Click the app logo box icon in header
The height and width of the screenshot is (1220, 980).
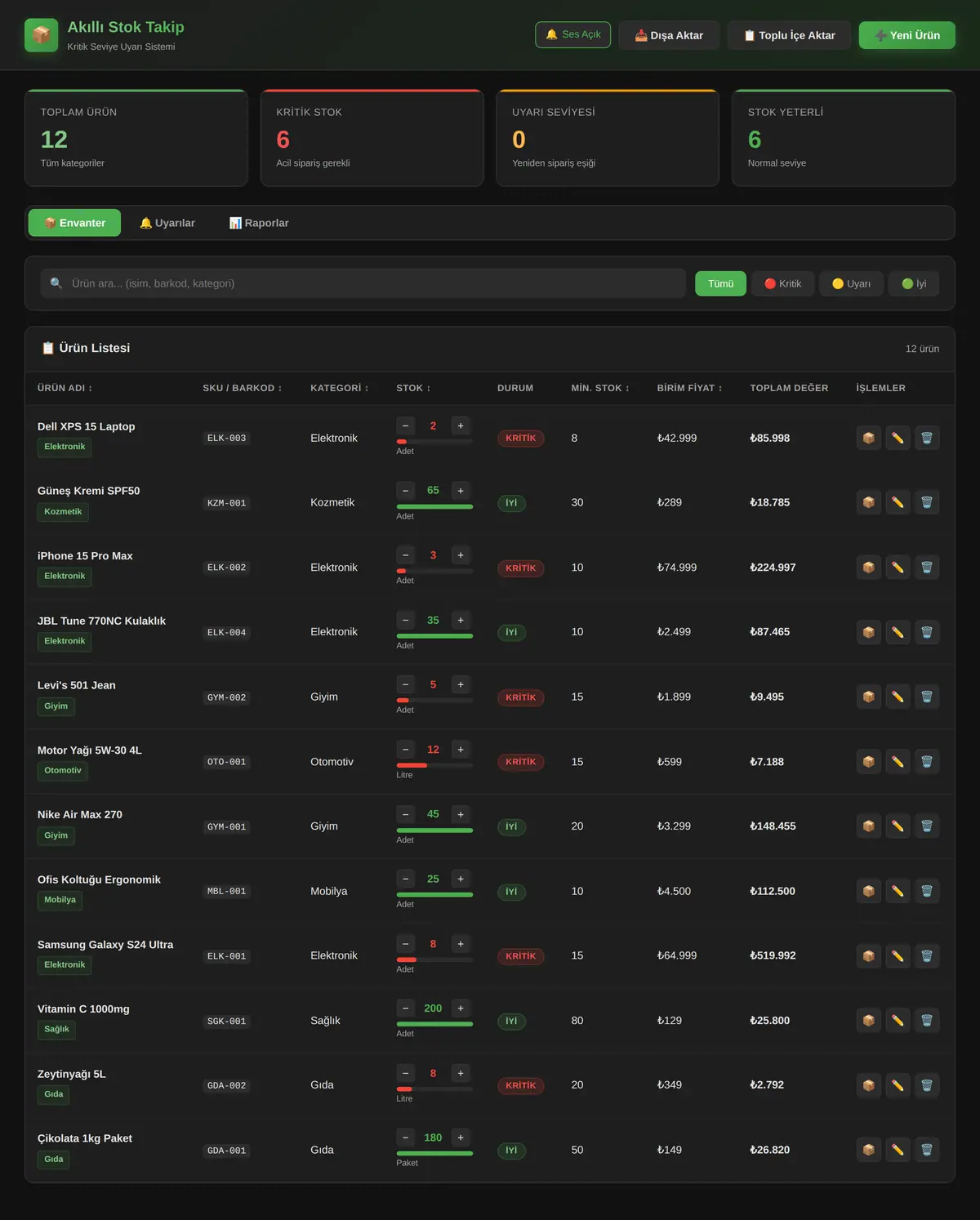pos(42,35)
